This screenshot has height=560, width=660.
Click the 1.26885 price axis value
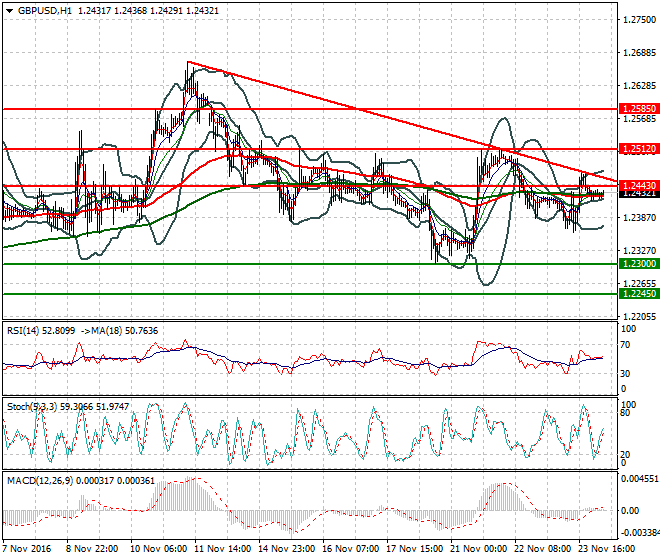click(639, 53)
